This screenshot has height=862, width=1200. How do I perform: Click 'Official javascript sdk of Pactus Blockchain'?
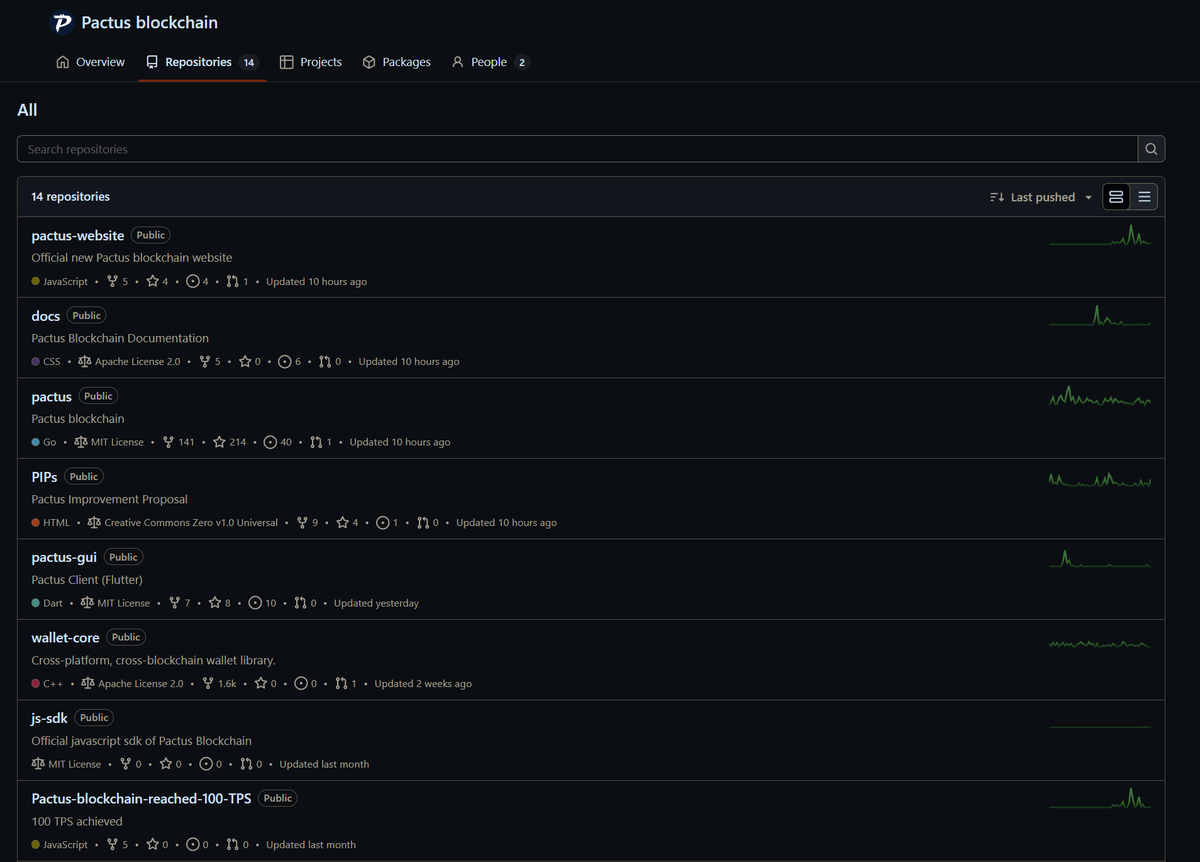coord(141,741)
